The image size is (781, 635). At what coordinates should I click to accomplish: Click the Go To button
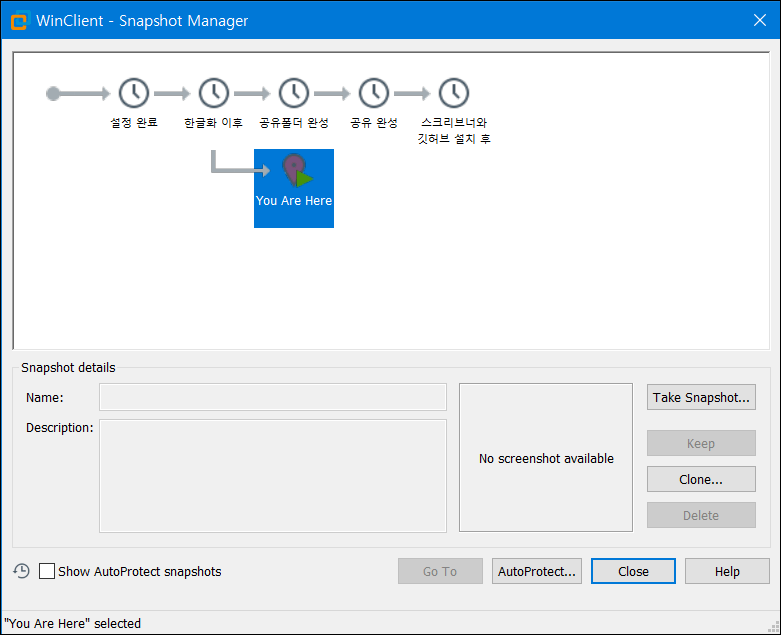[x=440, y=571]
